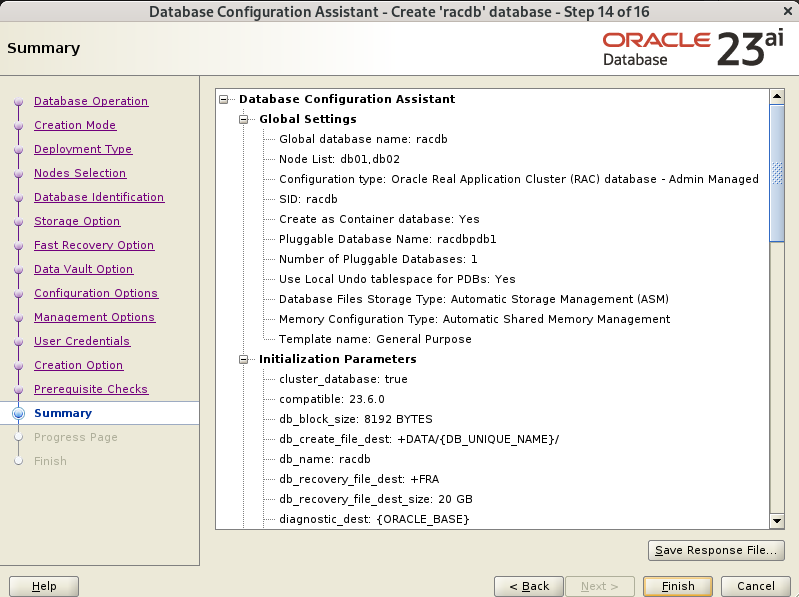Click the Database Operation step bullet
This screenshot has width=799, height=597.
[x=19, y=101]
